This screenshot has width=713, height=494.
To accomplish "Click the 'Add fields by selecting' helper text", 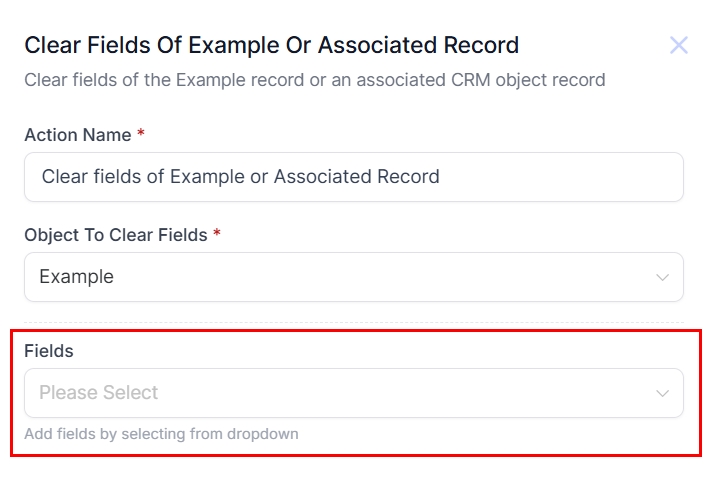I will tap(161, 434).
